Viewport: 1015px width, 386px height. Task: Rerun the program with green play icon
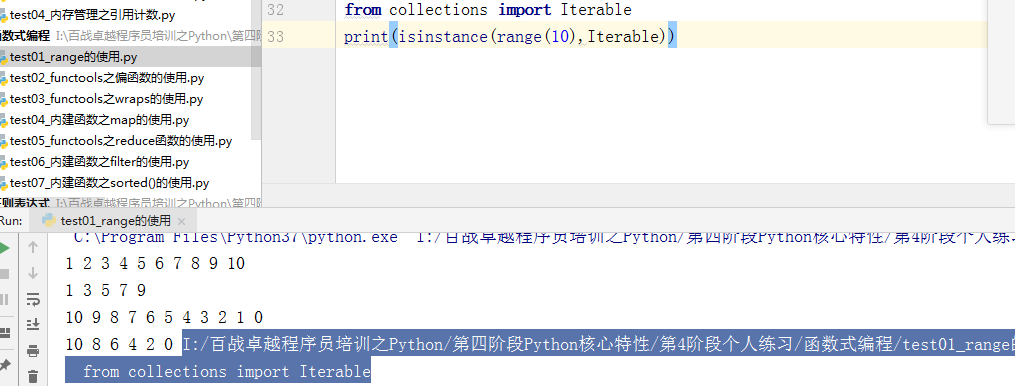click(x=4, y=247)
